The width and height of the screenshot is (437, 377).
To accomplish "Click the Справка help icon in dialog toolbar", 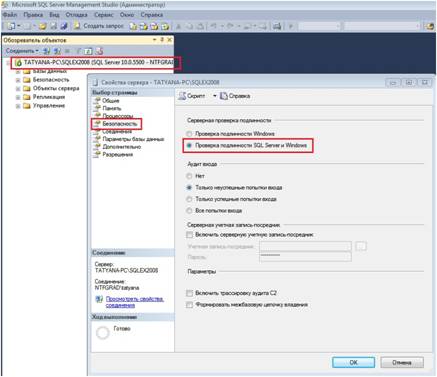I will pyautogui.click(x=235, y=96).
